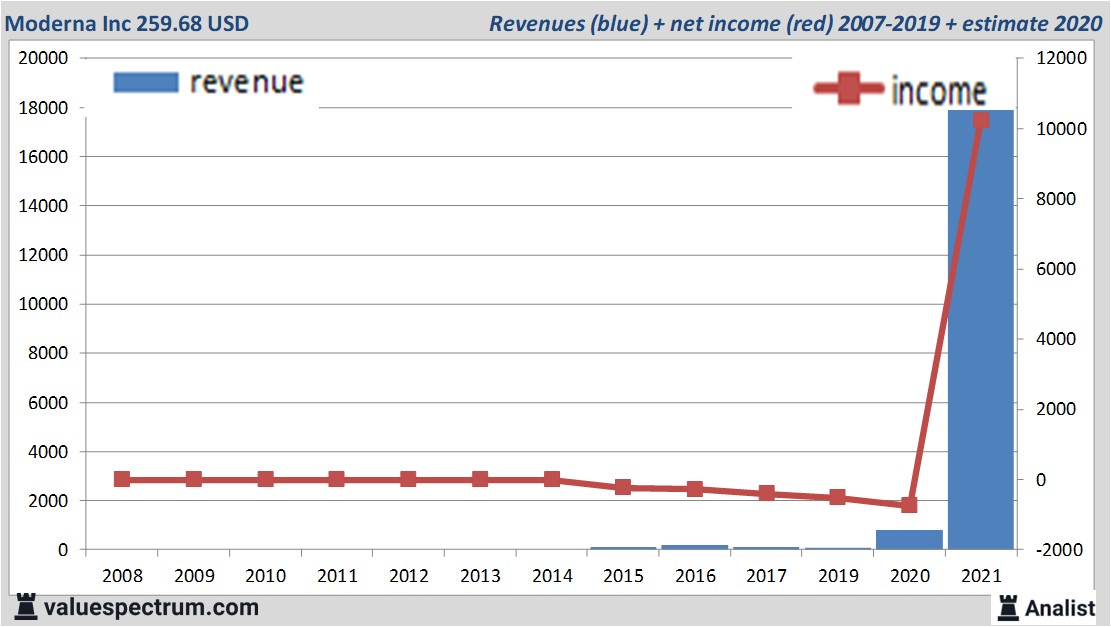Click the x-axis label 2013
1111x627 pixels.
(x=480, y=576)
